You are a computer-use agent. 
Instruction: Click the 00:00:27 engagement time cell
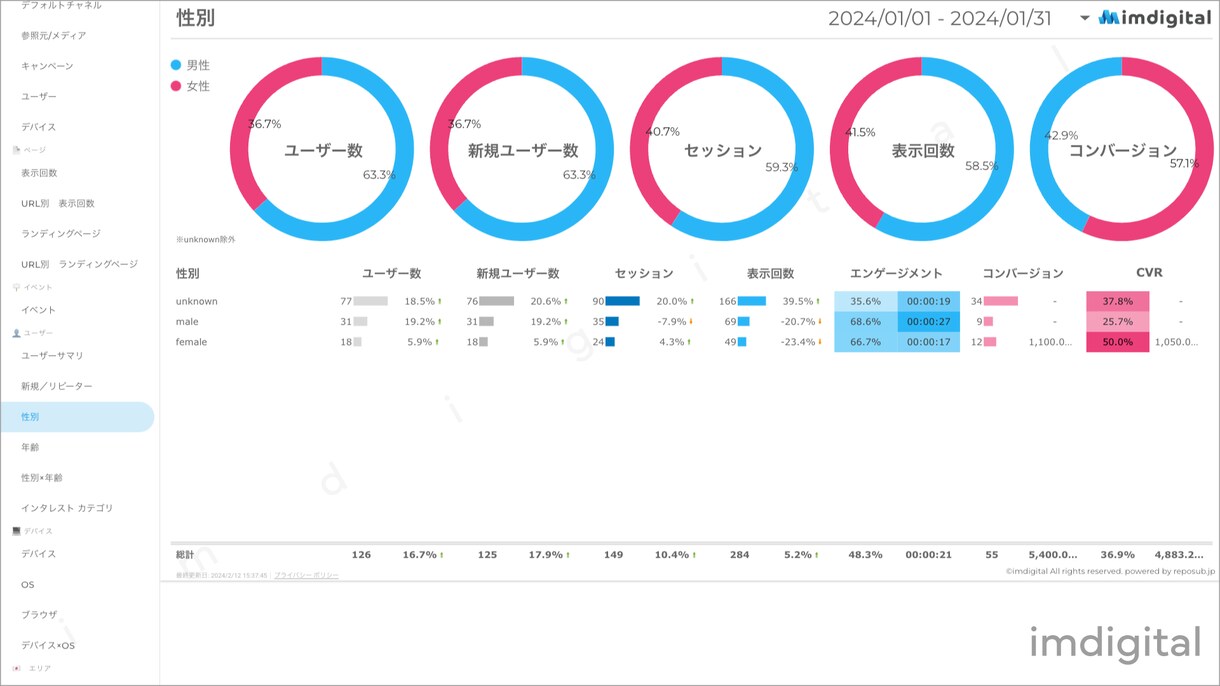(928, 322)
